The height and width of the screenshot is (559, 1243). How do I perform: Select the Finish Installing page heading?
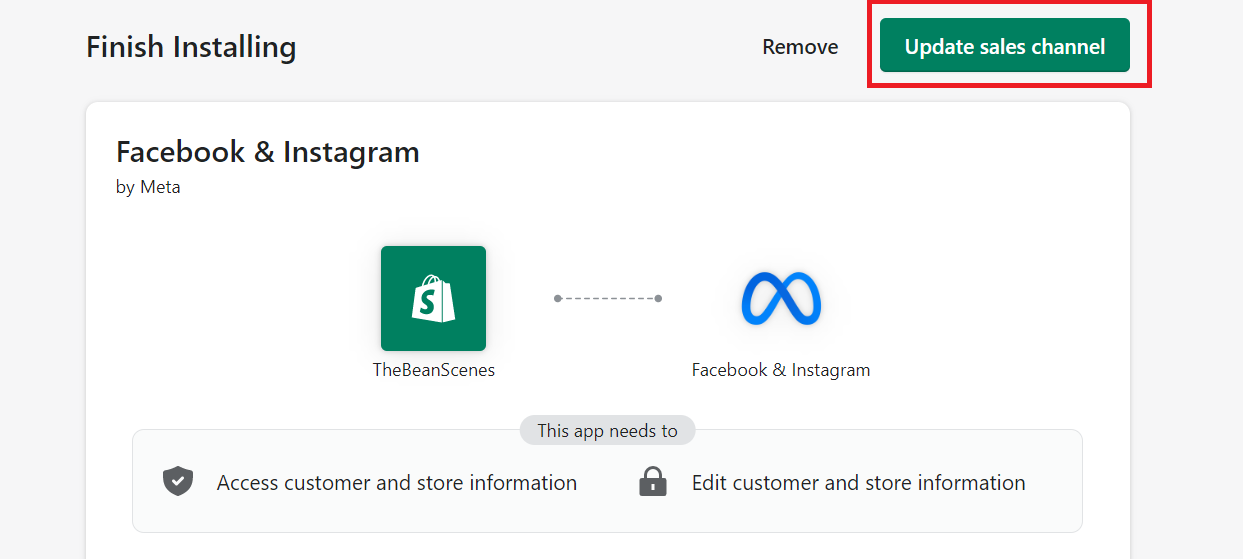191,47
